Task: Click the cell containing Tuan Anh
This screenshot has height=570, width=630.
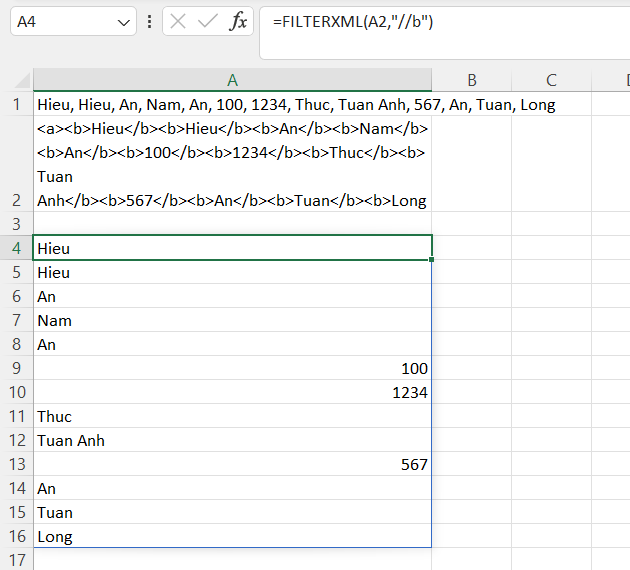Action: (x=232, y=441)
